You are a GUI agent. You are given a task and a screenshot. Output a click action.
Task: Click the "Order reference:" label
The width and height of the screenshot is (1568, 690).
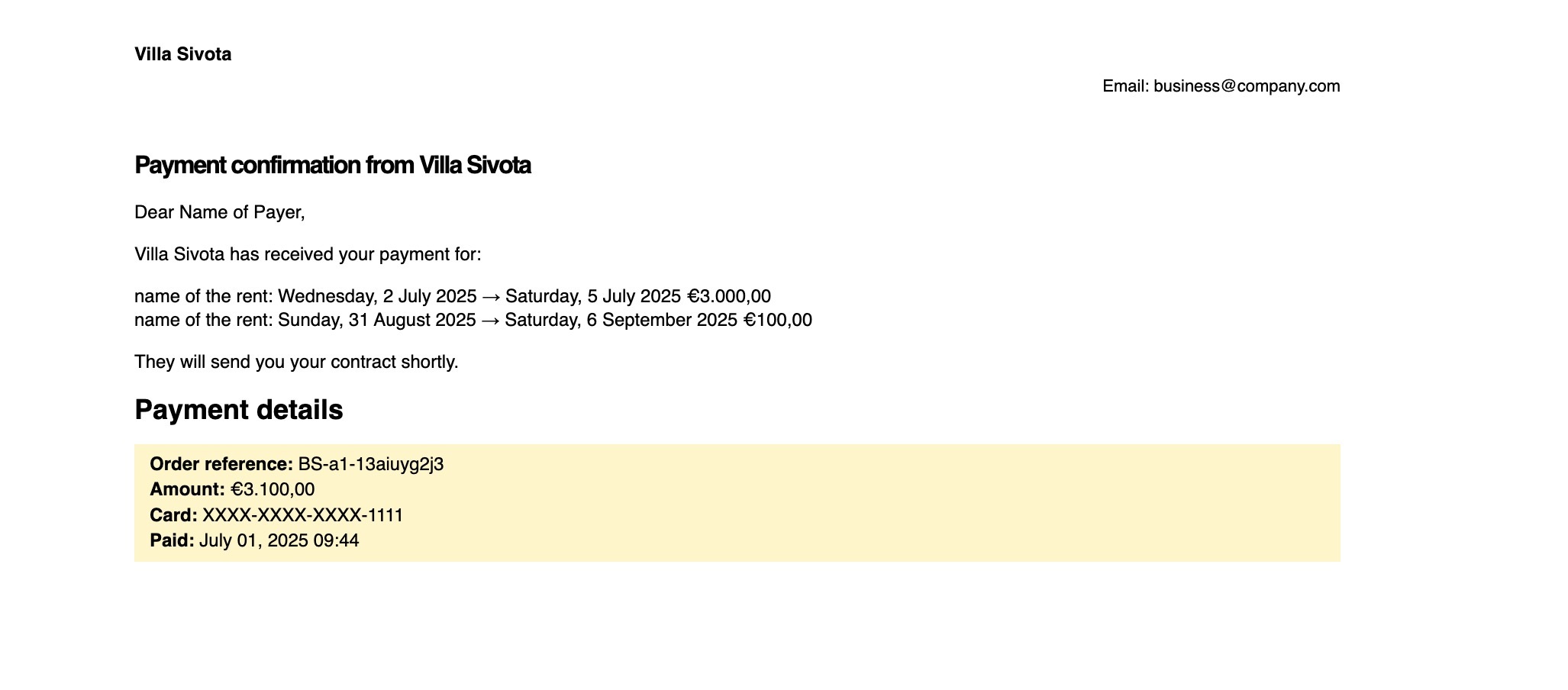pyautogui.click(x=221, y=464)
